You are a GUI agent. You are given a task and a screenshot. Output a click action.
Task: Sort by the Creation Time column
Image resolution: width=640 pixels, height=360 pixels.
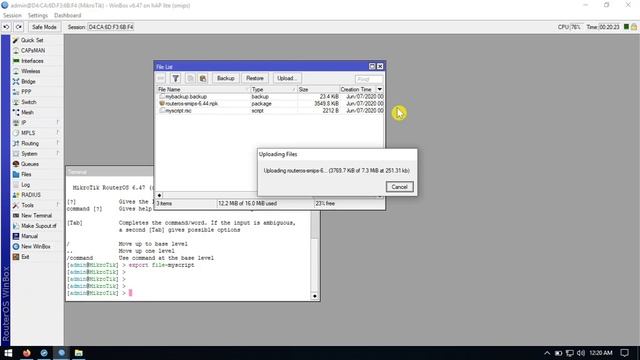(x=358, y=89)
